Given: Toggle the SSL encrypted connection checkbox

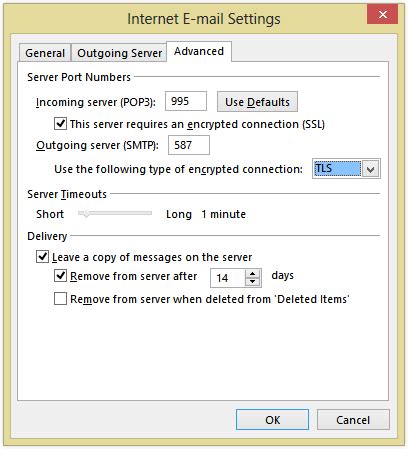Looking at the screenshot, I should (x=60, y=124).
